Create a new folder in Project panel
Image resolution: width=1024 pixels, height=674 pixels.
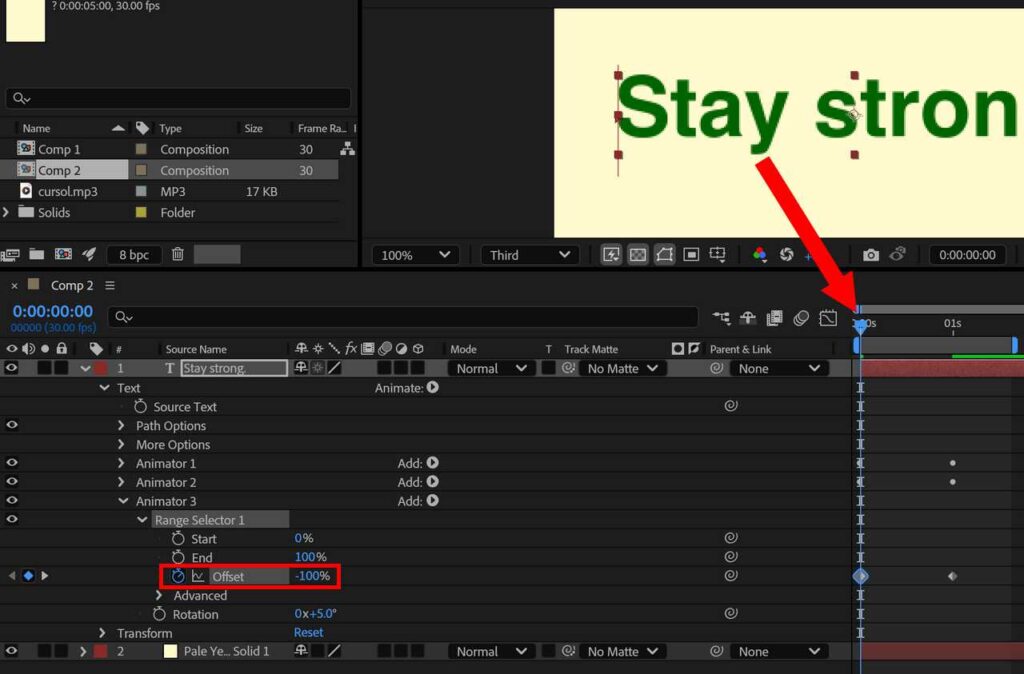pyautogui.click(x=37, y=254)
